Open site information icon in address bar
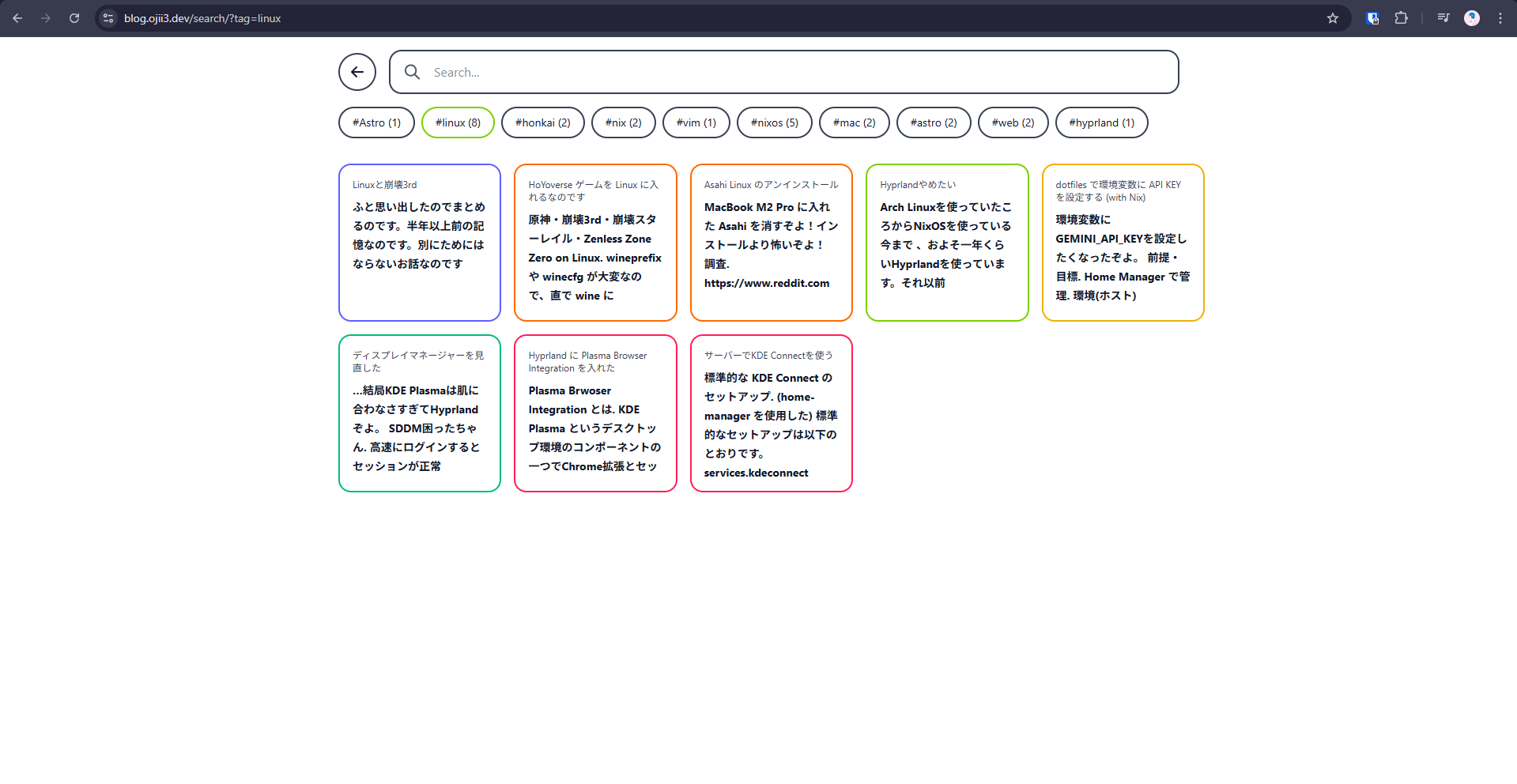 tap(108, 18)
